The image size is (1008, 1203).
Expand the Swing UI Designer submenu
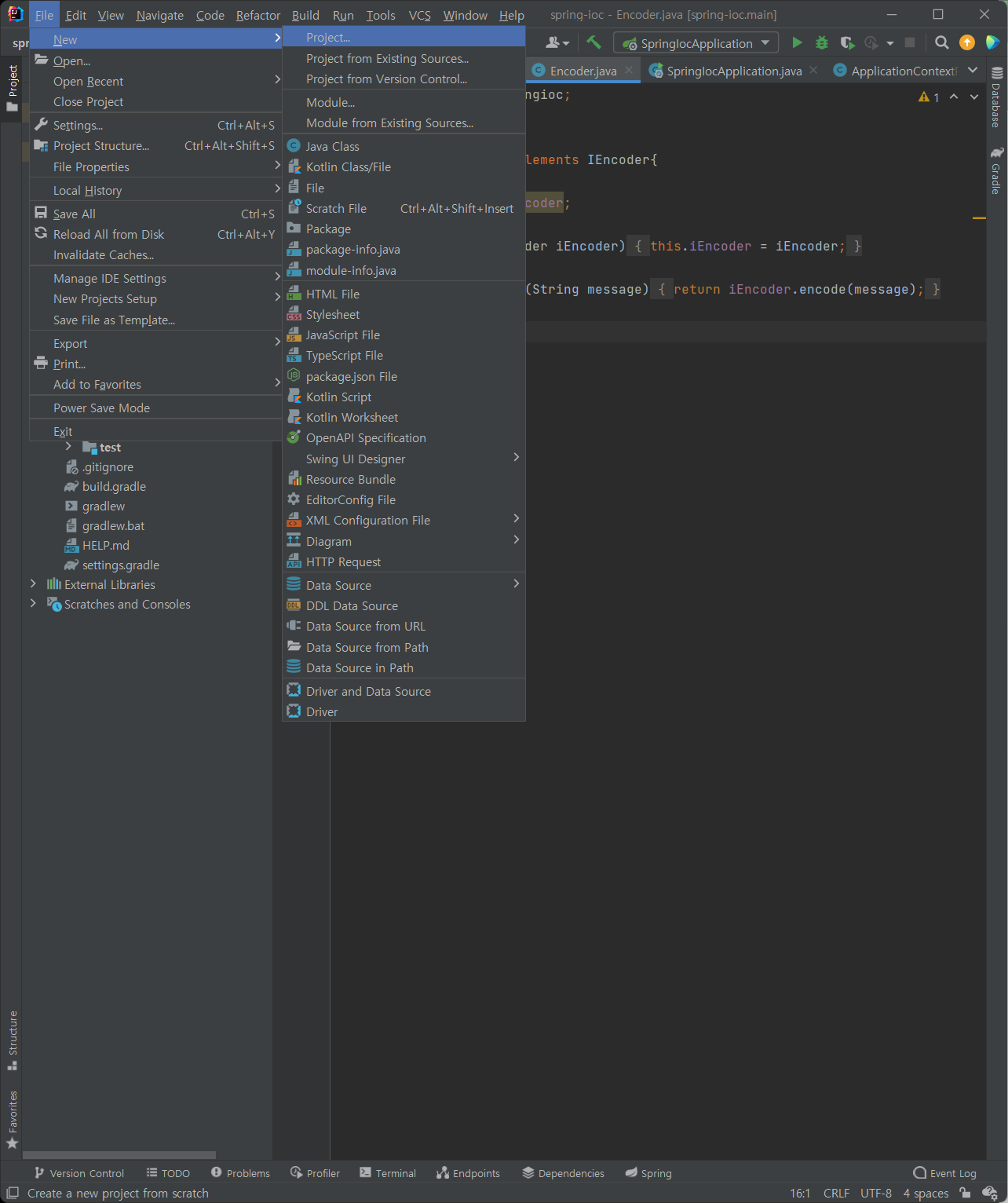pyautogui.click(x=404, y=459)
